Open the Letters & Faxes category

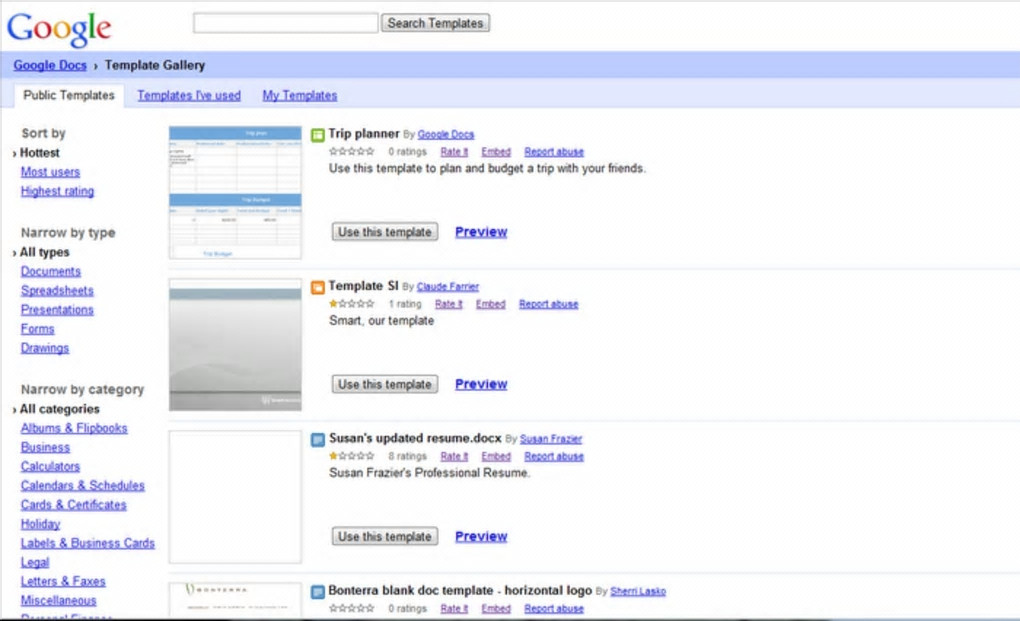63,581
